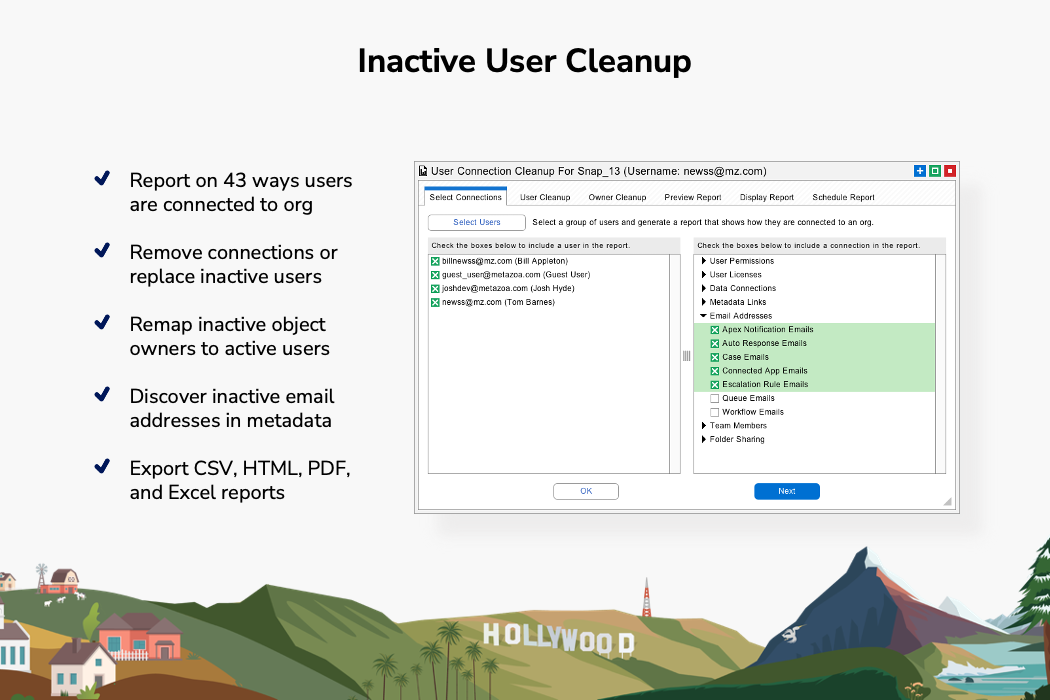This screenshot has width=1050, height=700.
Task: Switch to the User Cleanup tab
Action: 544,197
